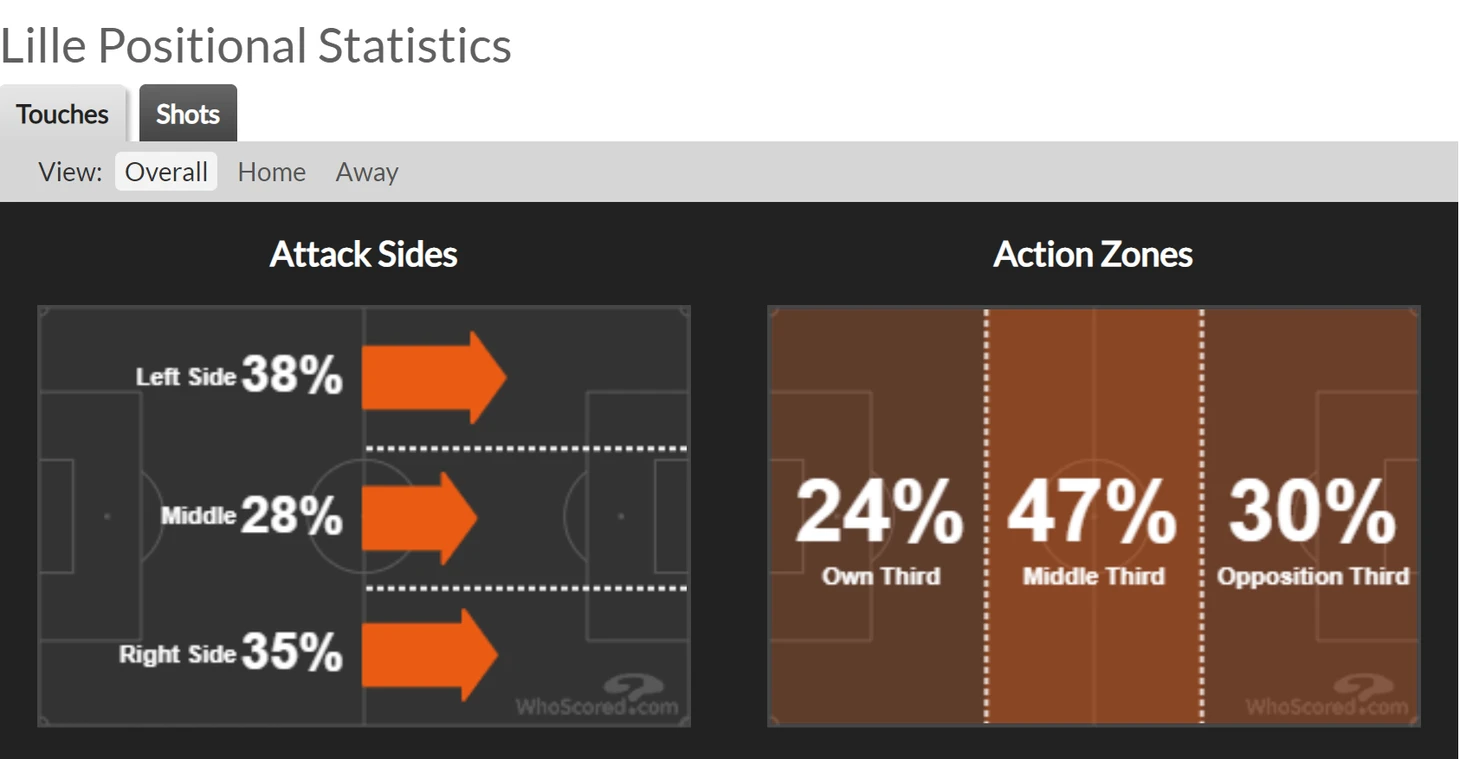Select the Opposition Third zone
Viewport: 1460px width, 759px height.
pos(1311,516)
